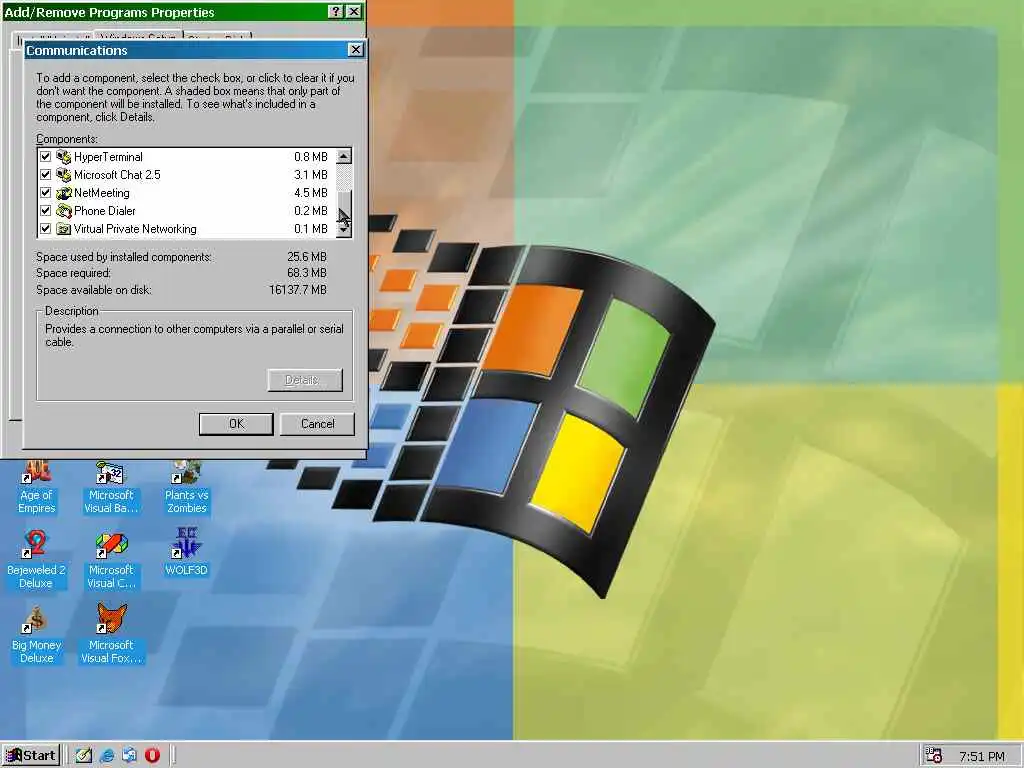Image resolution: width=1024 pixels, height=768 pixels.
Task: Select the Big Money Deluxe desktop shortcut
Action: point(37,635)
